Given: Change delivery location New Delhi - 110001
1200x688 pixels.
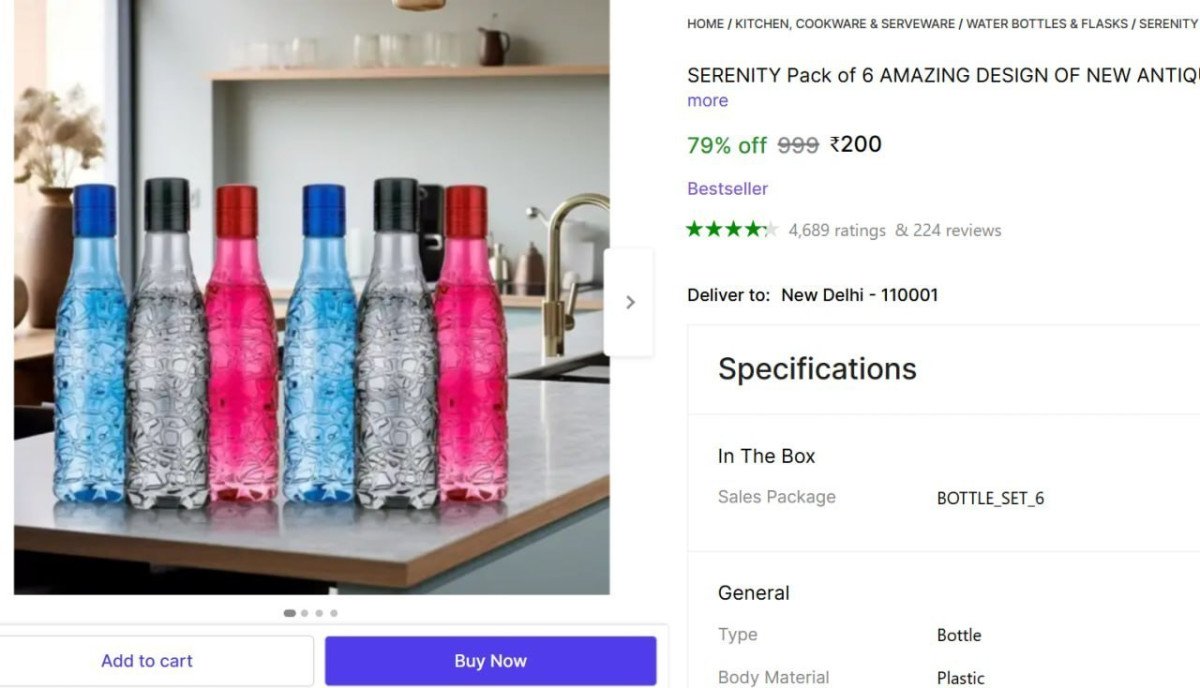Looking at the screenshot, I should pyautogui.click(x=859, y=295).
